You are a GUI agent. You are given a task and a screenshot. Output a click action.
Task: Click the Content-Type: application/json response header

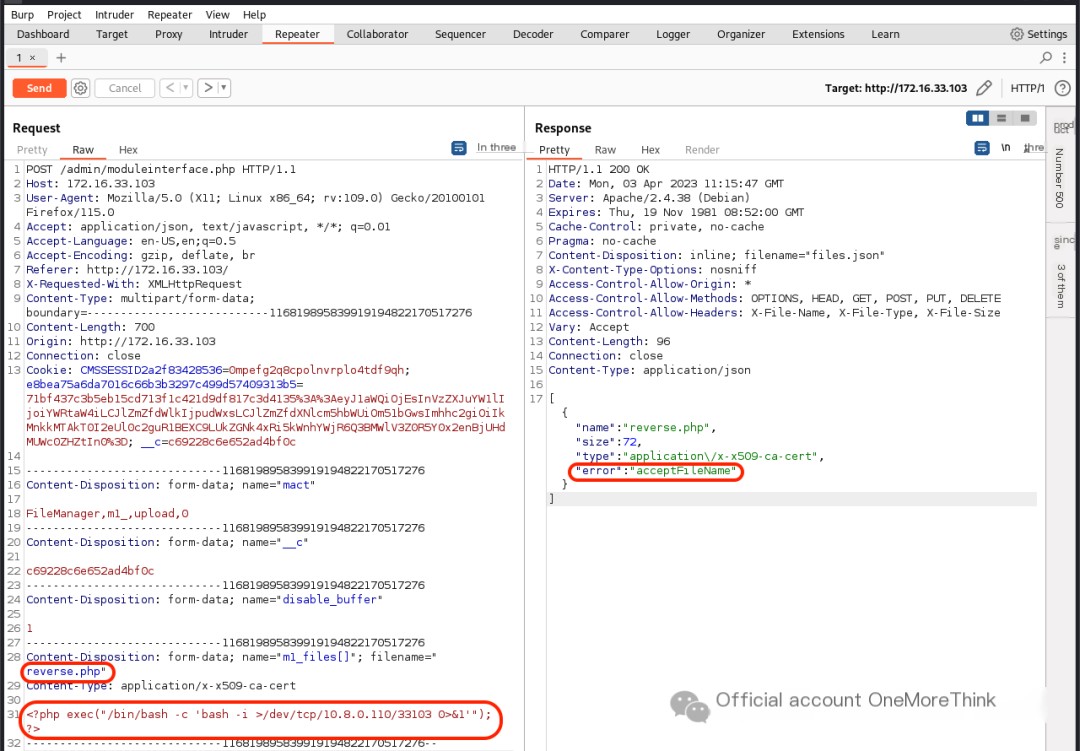point(649,370)
